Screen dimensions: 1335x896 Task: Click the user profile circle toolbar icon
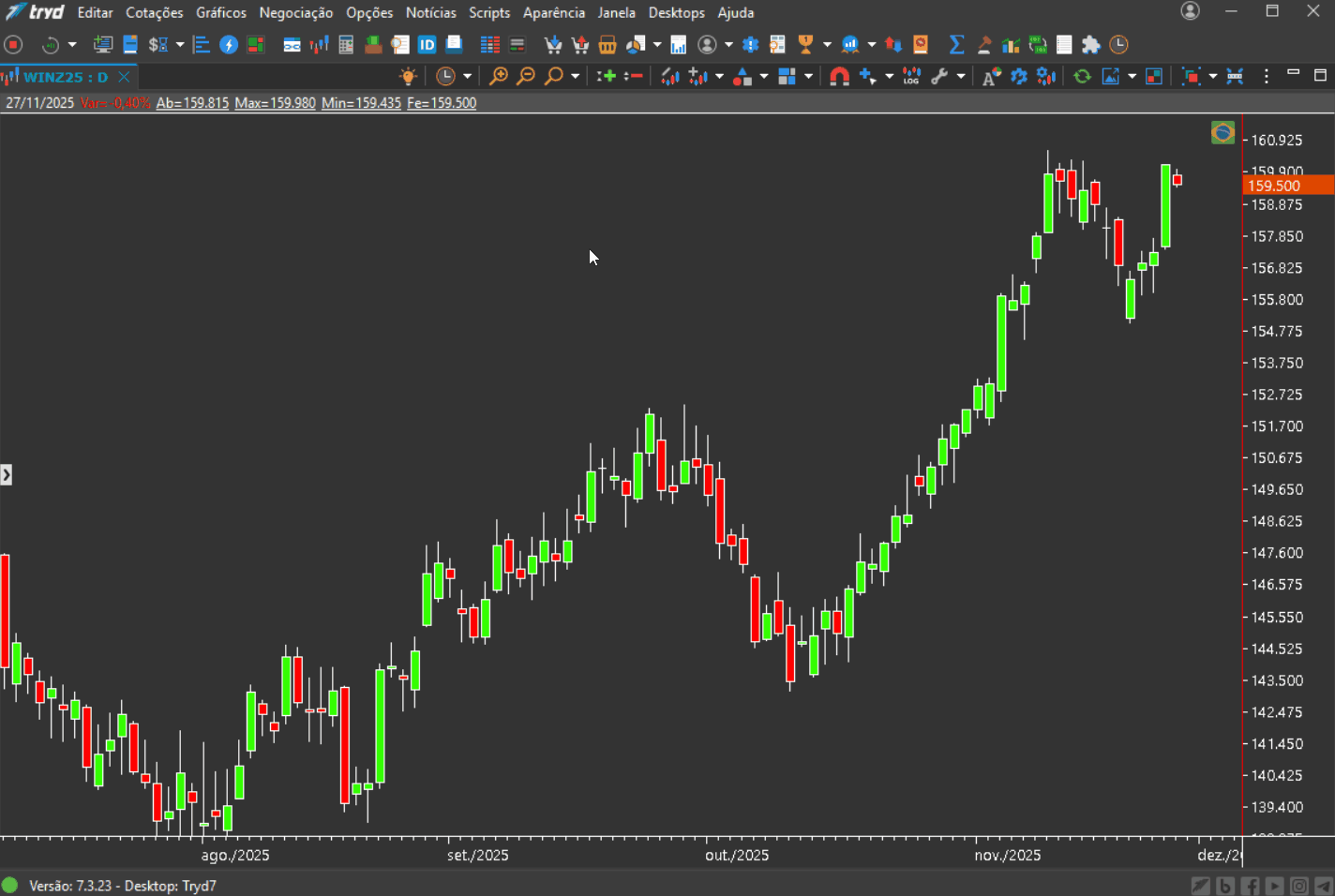tap(707, 44)
